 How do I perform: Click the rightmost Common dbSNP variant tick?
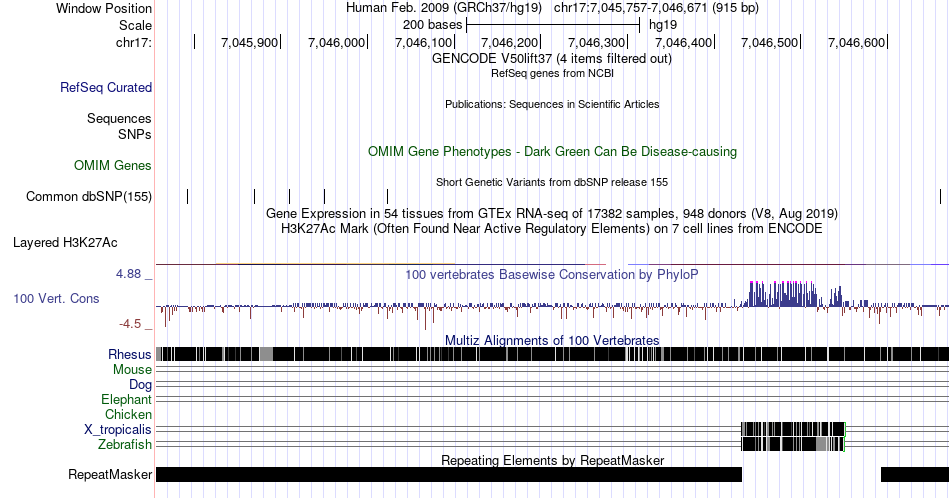click(x=940, y=196)
